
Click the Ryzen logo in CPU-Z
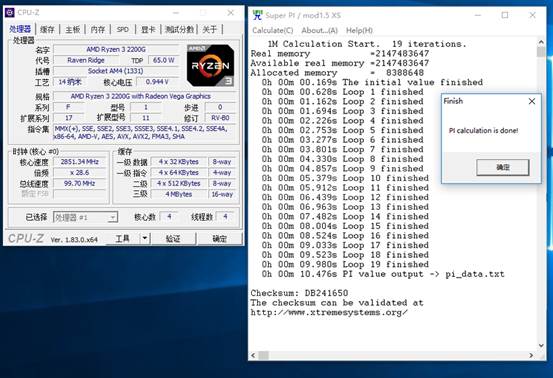click(210, 66)
